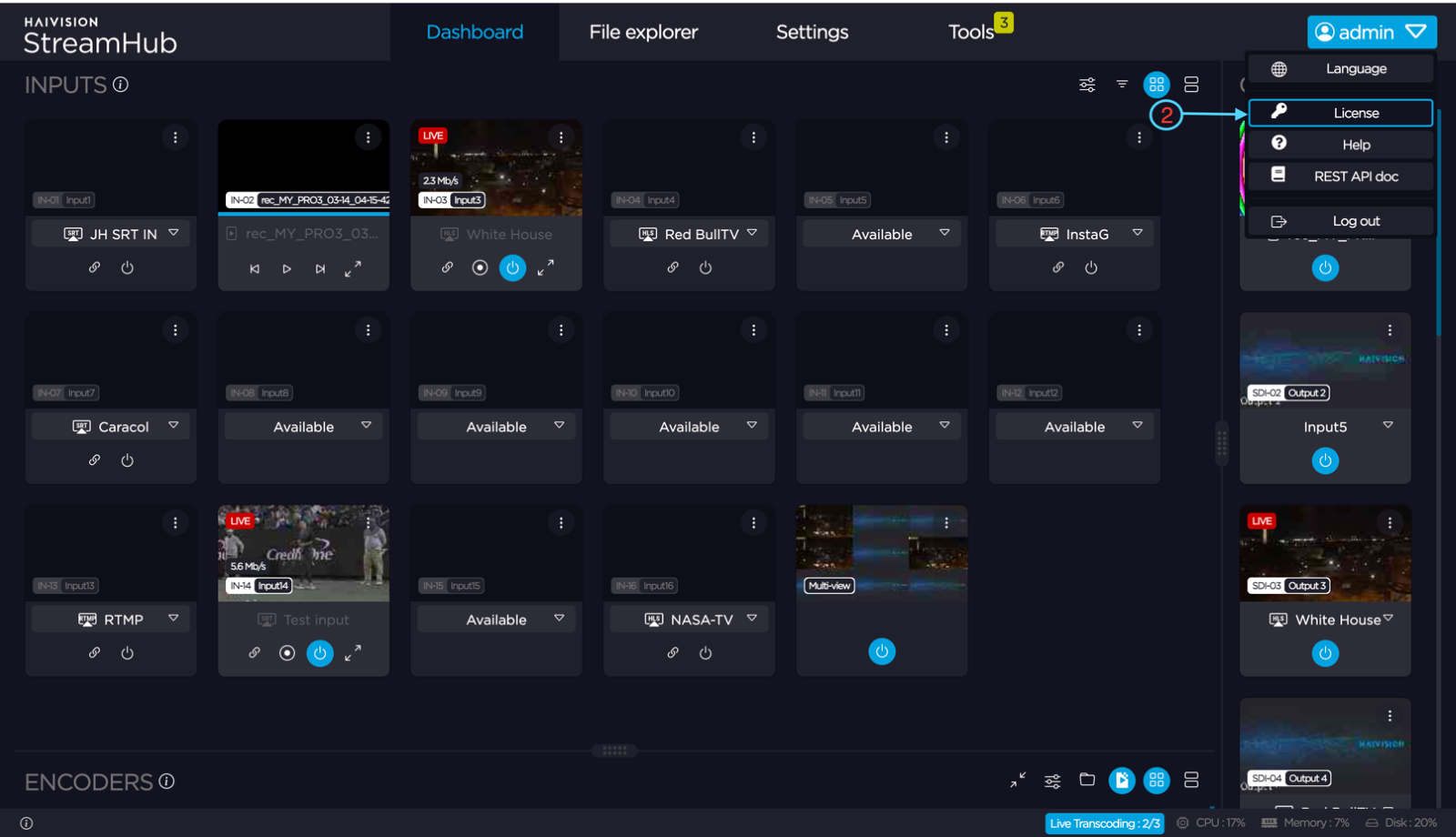Turn off the White House input power
The width and height of the screenshot is (1456, 837).
pos(512,267)
